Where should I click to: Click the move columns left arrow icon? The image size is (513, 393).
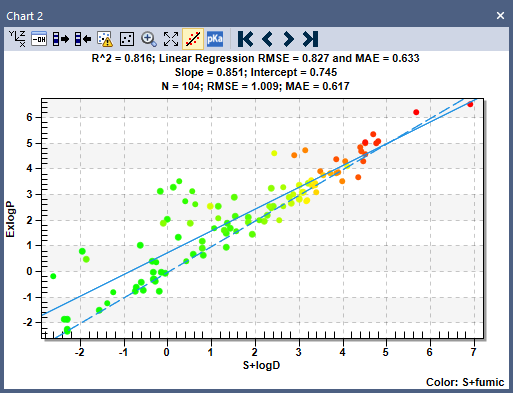pyautogui.click(x=83, y=39)
